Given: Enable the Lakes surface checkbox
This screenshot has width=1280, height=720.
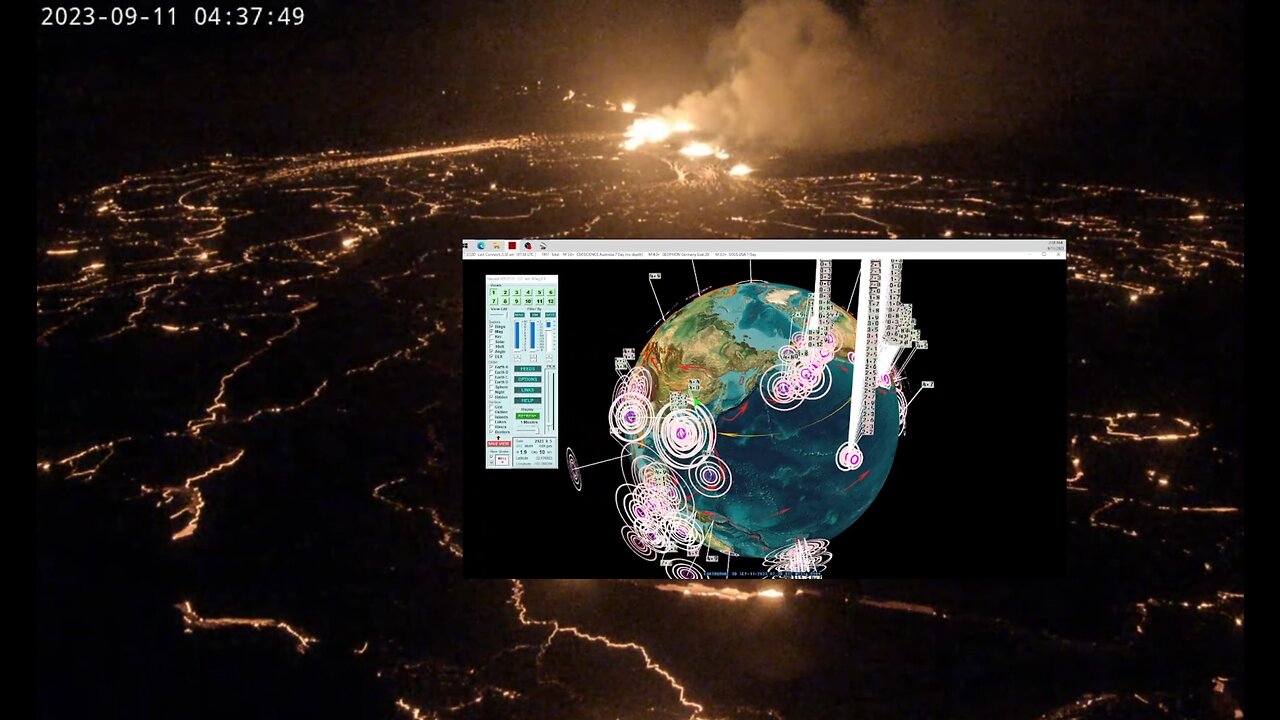Looking at the screenshot, I should [491, 422].
